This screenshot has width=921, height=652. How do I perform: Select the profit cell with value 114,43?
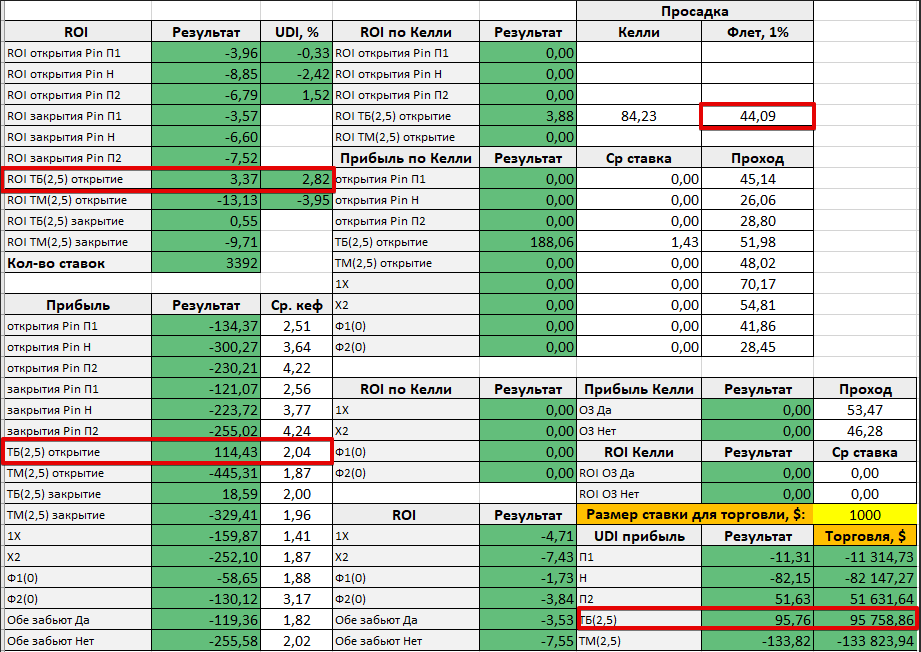(x=206, y=452)
